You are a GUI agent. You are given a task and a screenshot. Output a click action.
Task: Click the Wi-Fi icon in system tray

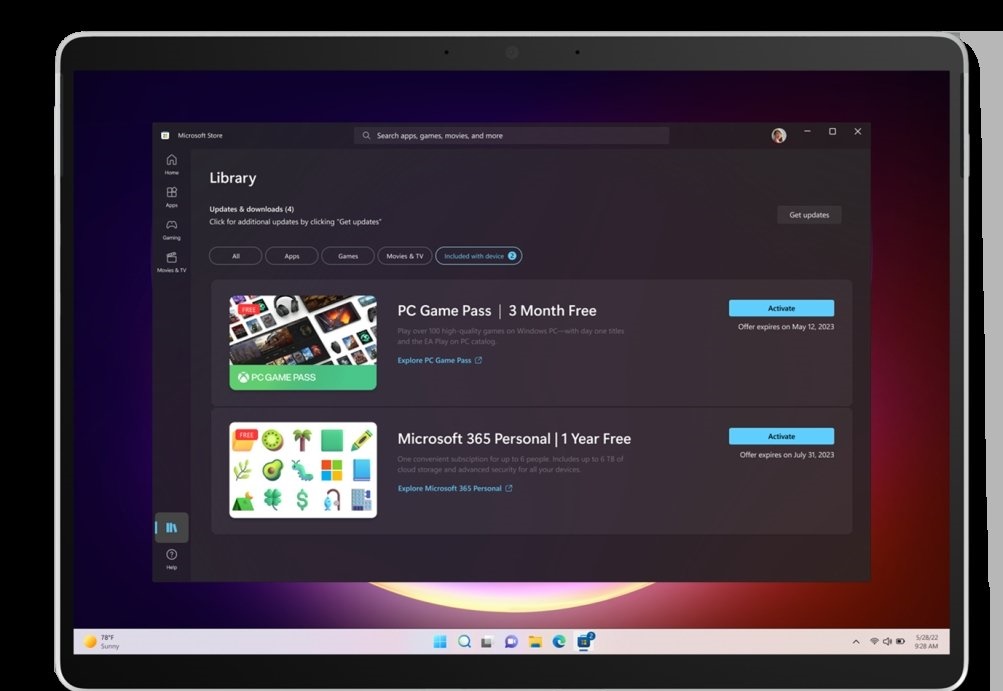pyautogui.click(x=874, y=641)
